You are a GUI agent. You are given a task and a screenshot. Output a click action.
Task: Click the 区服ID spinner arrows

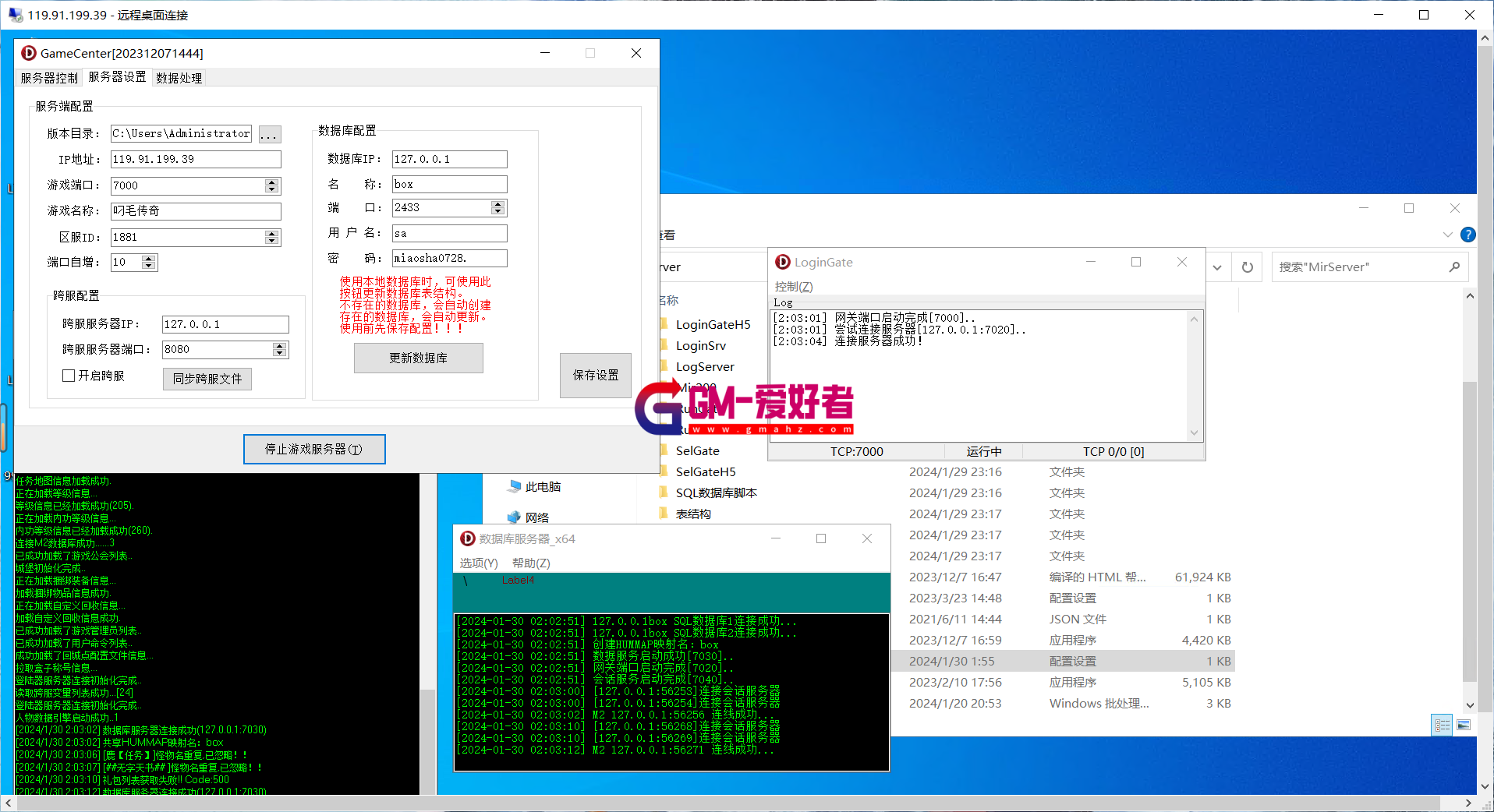click(271, 237)
